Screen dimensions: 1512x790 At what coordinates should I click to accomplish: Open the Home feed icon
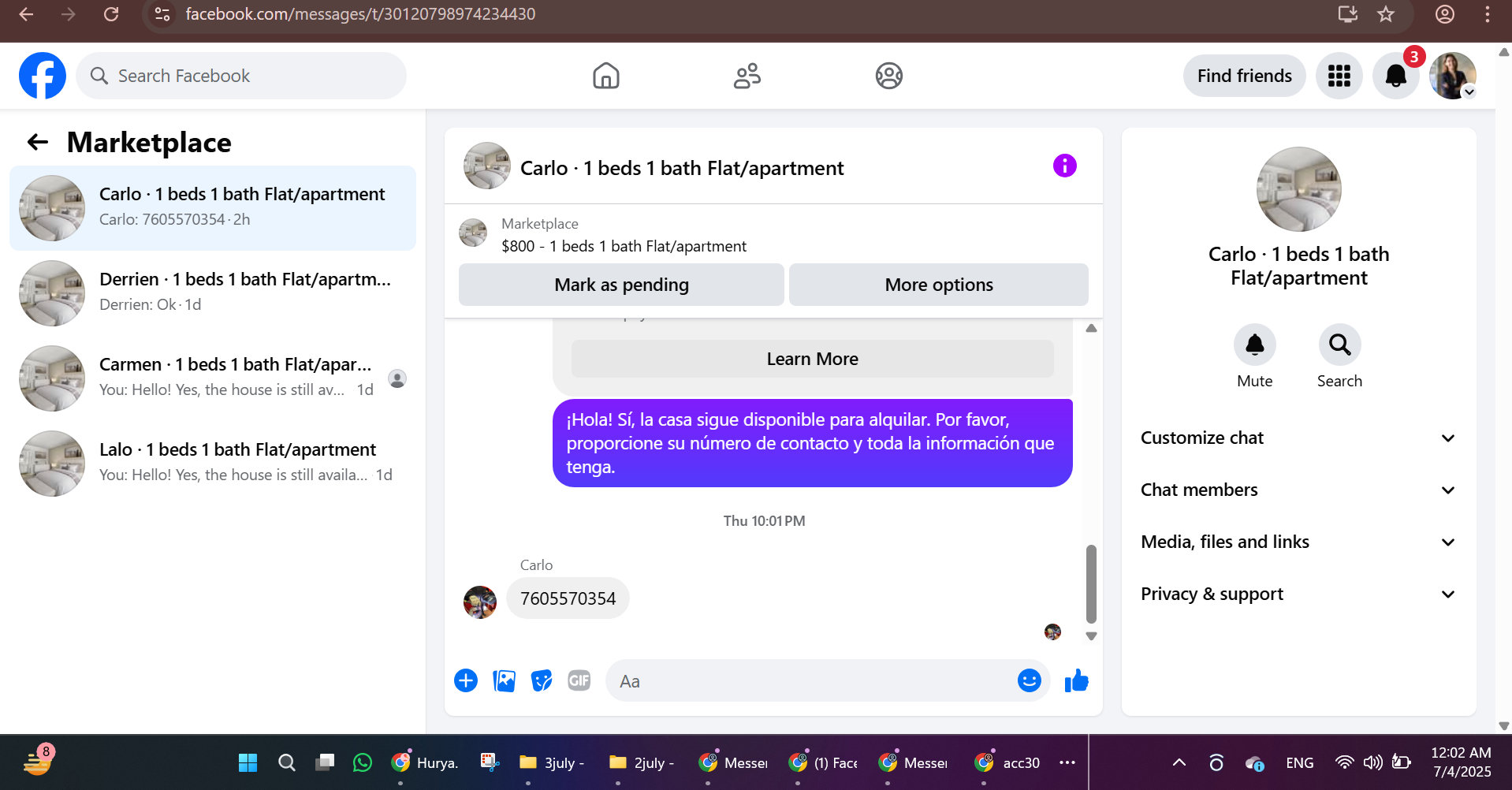[x=605, y=76]
